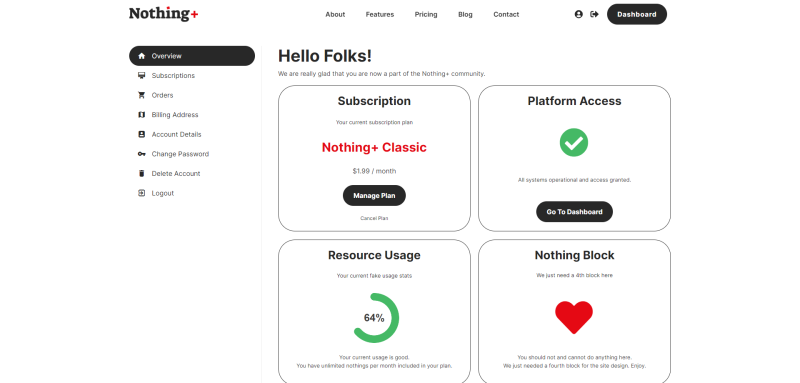Image resolution: width=800 pixels, height=383 pixels.
Task: Click the user profile icon in header
Action: pos(578,14)
